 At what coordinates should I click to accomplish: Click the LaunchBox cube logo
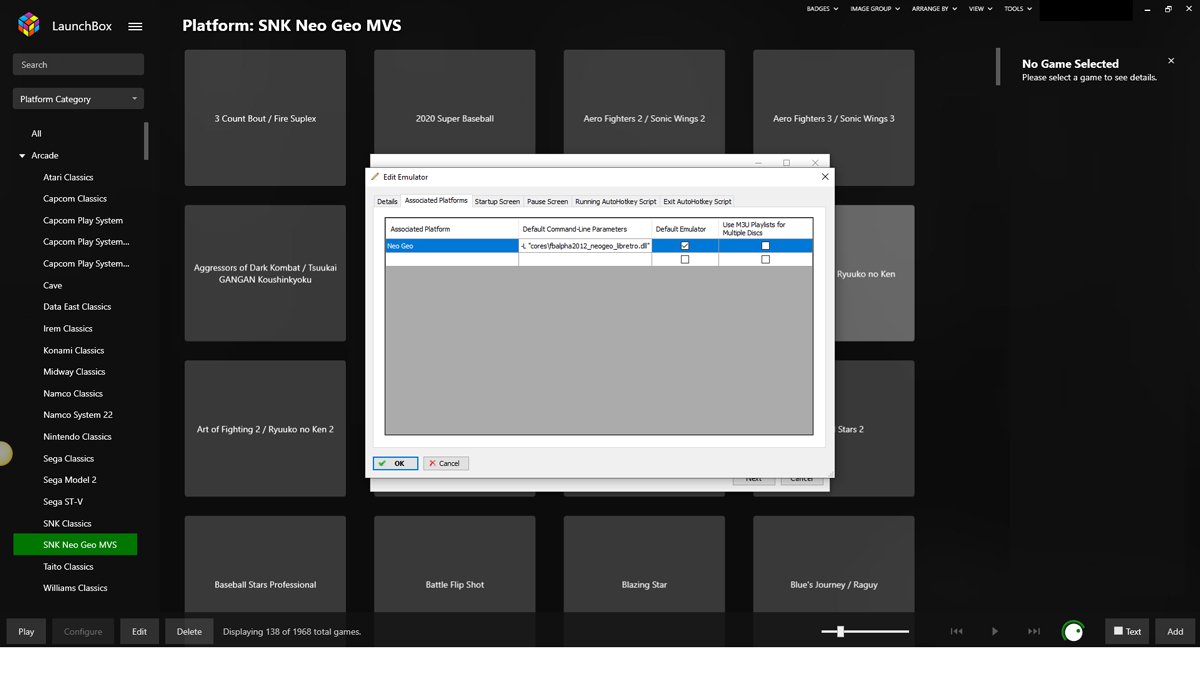pyautogui.click(x=29, y=25)
